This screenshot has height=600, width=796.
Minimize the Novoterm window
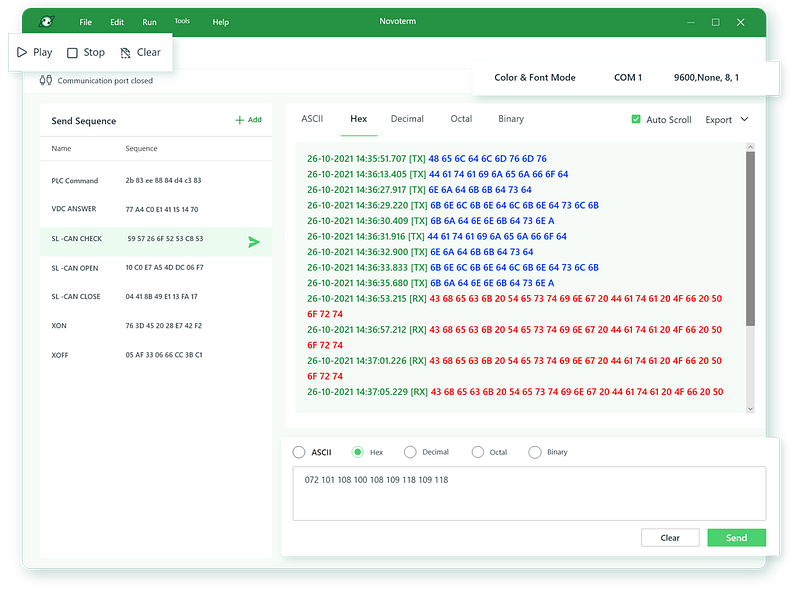(691, 22)
